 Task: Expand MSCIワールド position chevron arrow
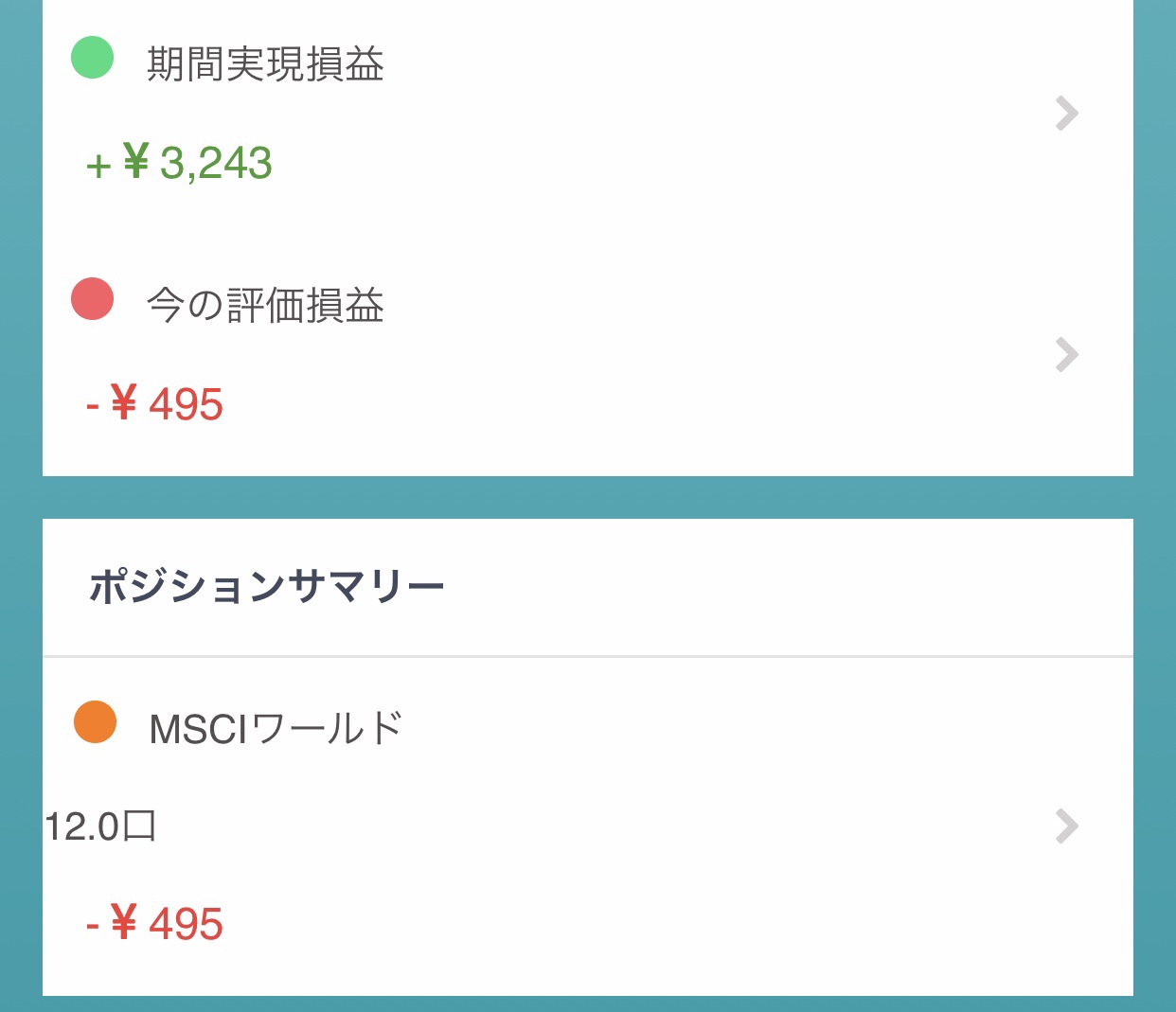(1066, 826)
